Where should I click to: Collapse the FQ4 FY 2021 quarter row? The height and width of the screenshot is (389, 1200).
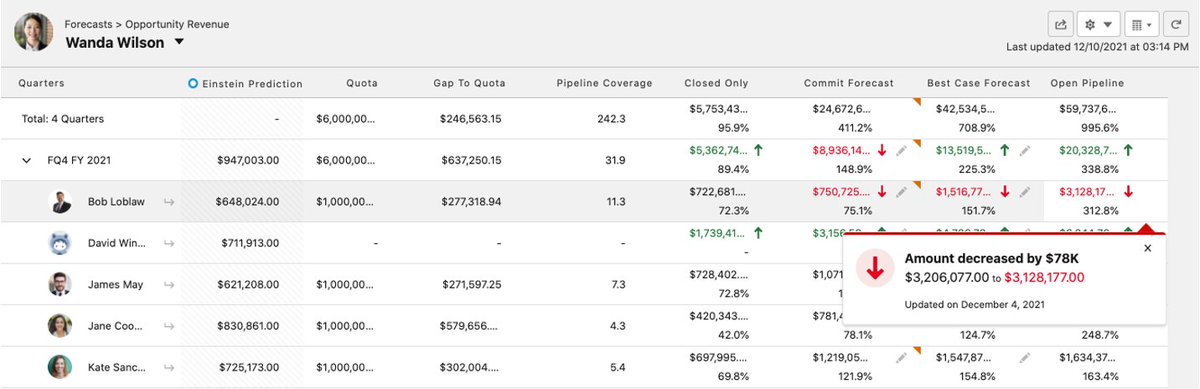click(27, 160)
